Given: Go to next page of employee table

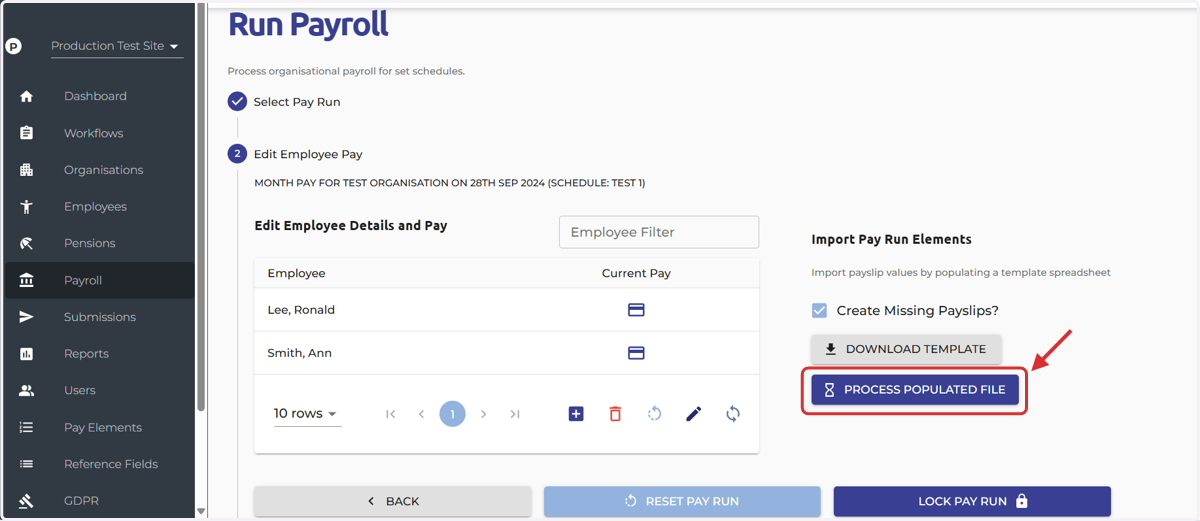Looking at the screenshot, I should point(483,414).
